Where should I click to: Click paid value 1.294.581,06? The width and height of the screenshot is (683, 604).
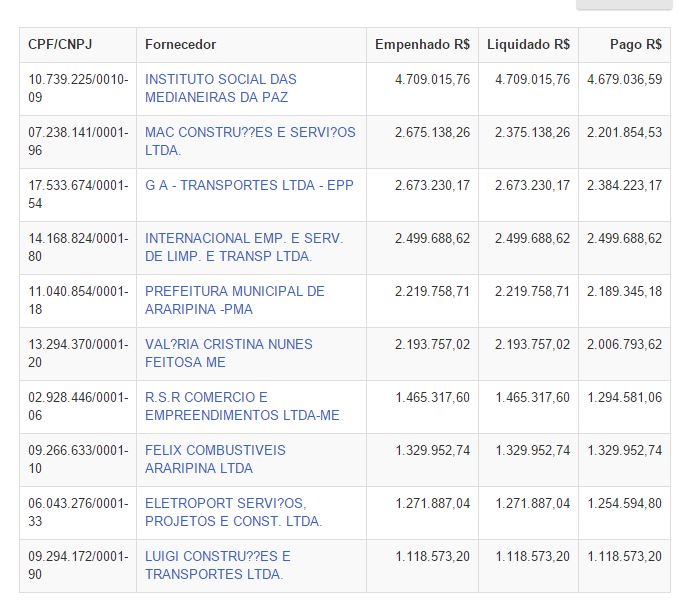625,398
